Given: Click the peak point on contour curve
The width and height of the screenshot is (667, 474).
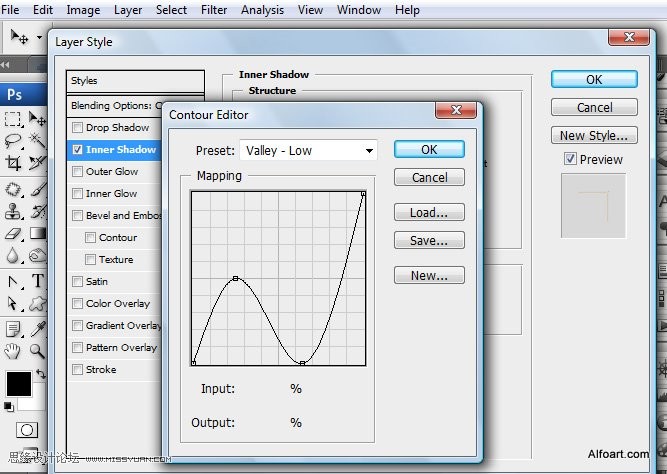Looking at the screenshot, I should tap(235, 278).
